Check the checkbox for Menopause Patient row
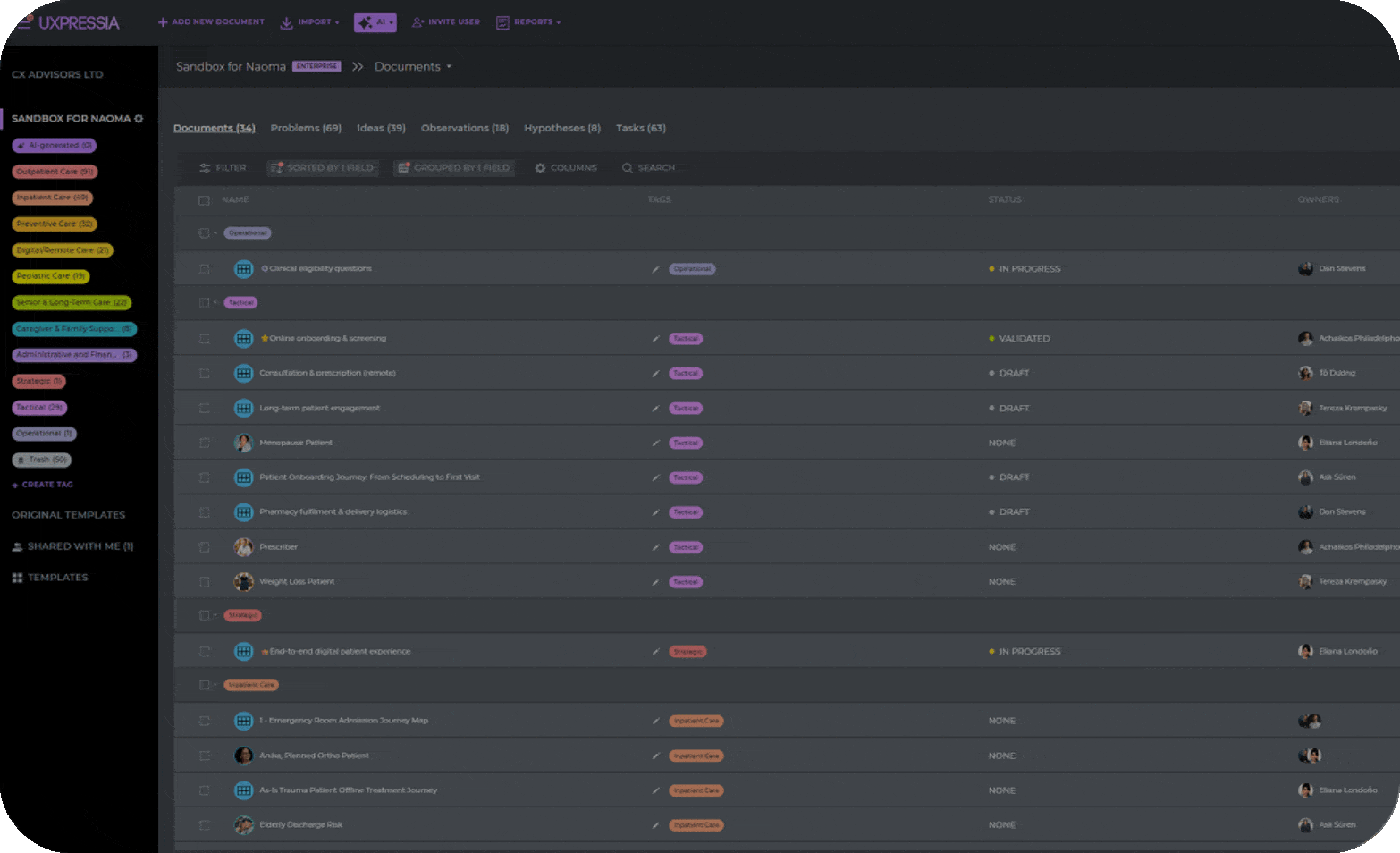Viewport: 1400px width, 853px height. (204, 443)
